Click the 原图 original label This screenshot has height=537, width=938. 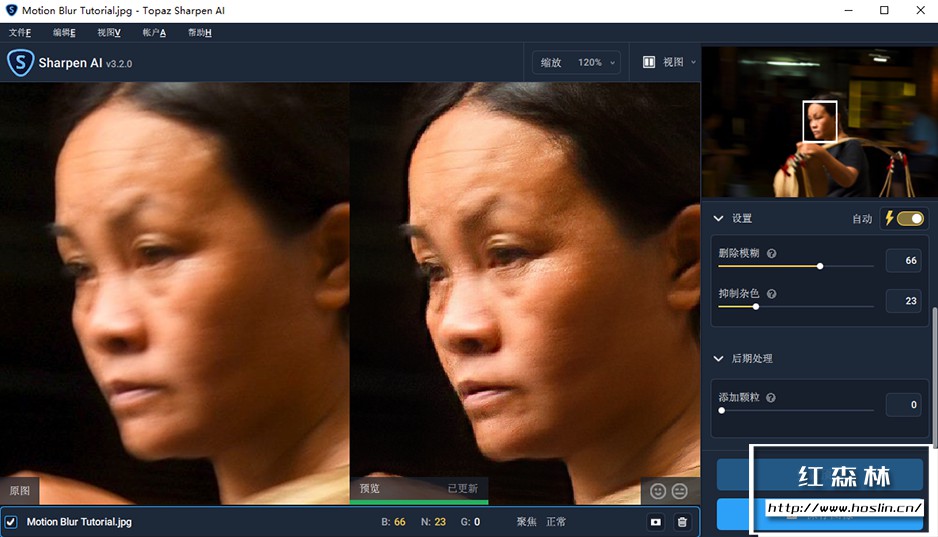(x=19, y=490)
